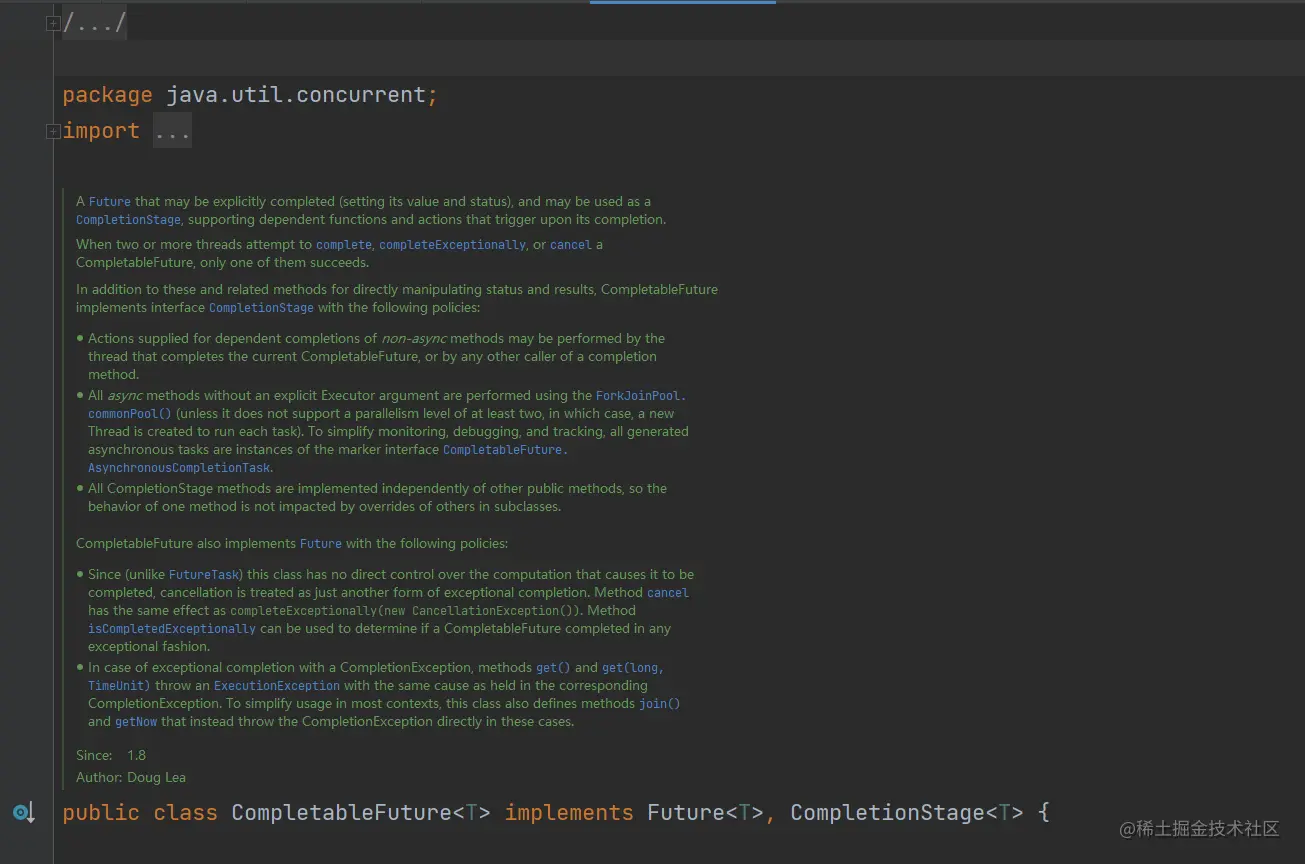1305x864 pixels.
Task: Click the collapsed /.../ comment text
Action: [95, 24]
